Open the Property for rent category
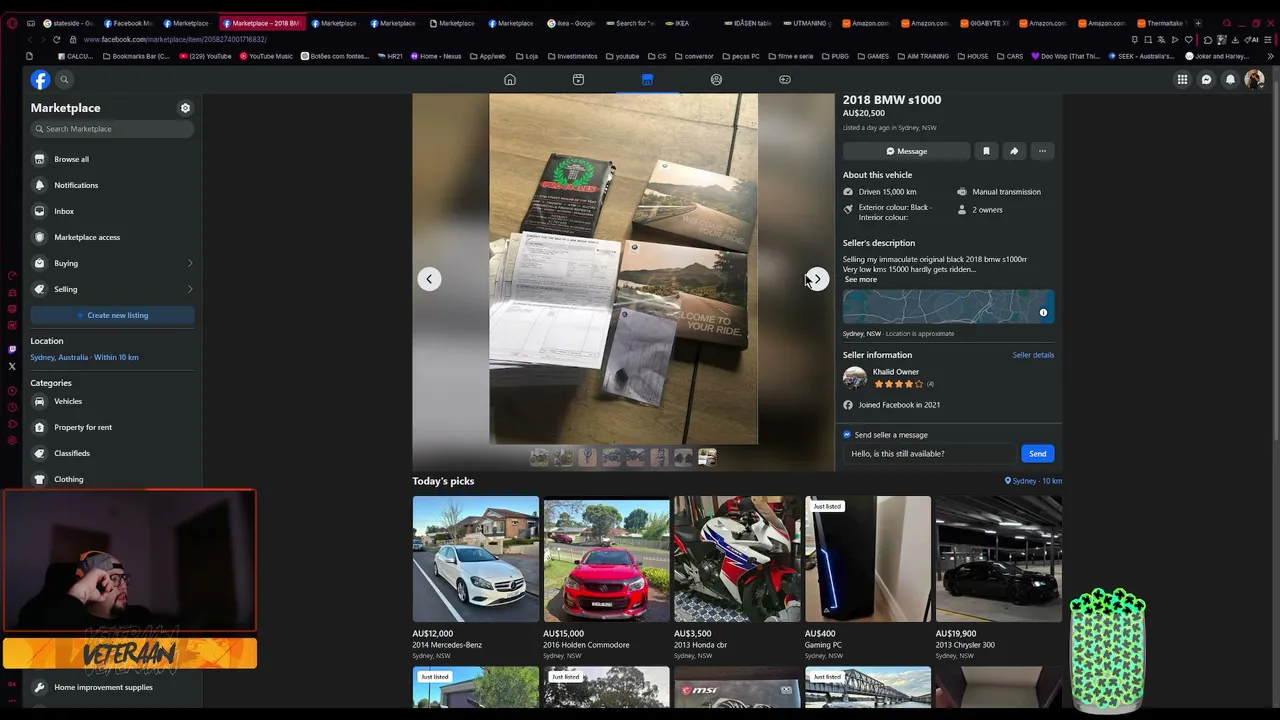 pos(112,427)
